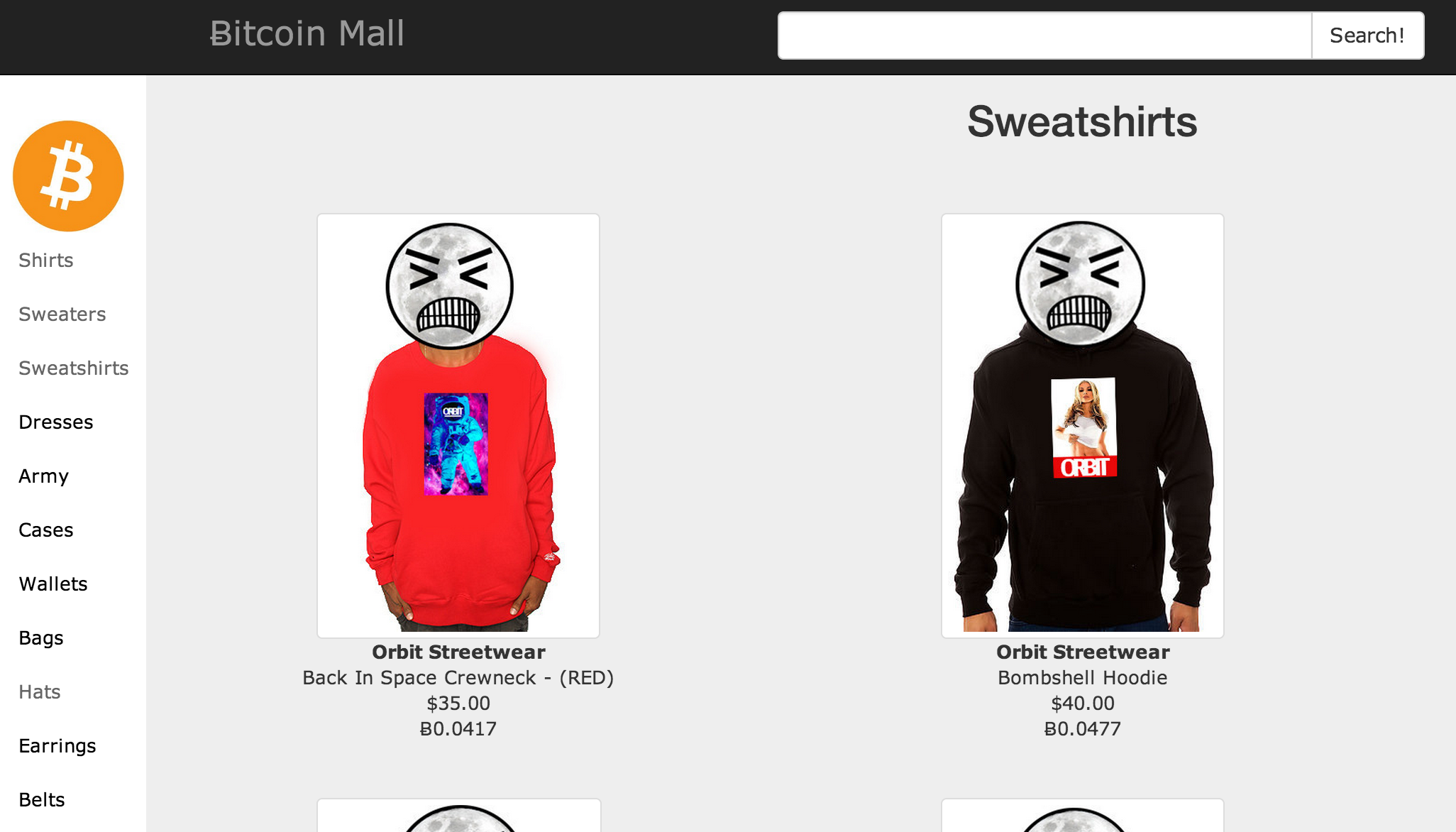Click the search input field

[1044, 35]
